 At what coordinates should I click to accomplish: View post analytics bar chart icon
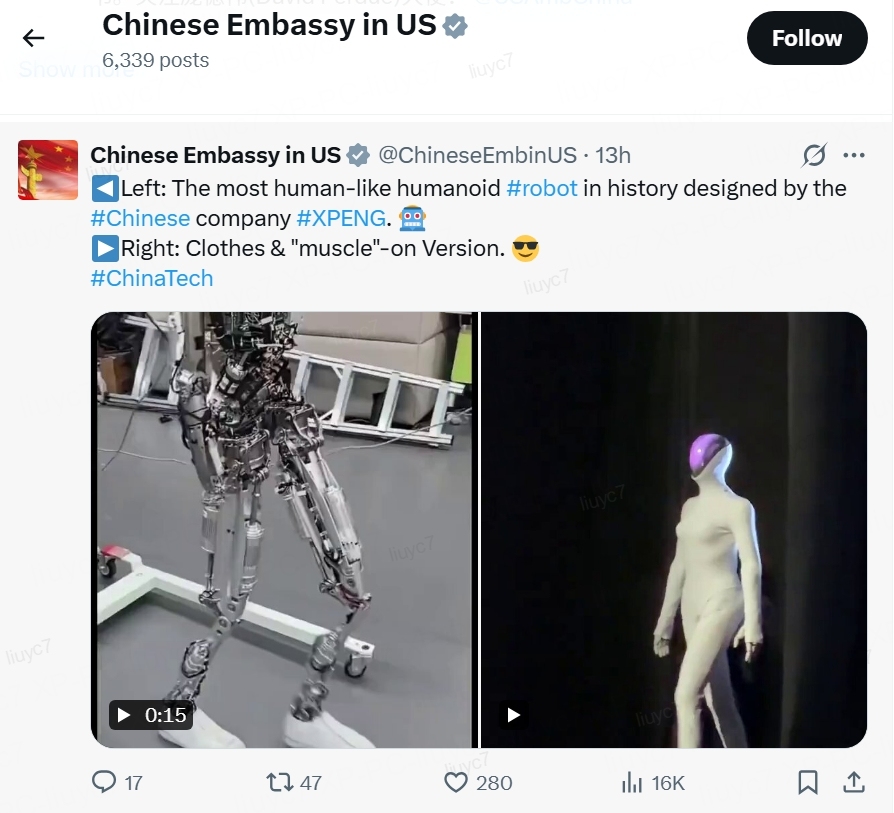pyautogui.click(x=632, y=782)
